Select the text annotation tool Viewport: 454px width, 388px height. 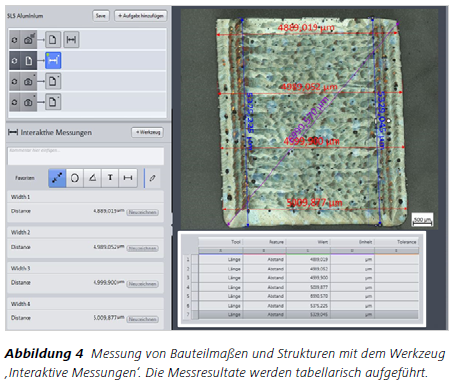110,178
